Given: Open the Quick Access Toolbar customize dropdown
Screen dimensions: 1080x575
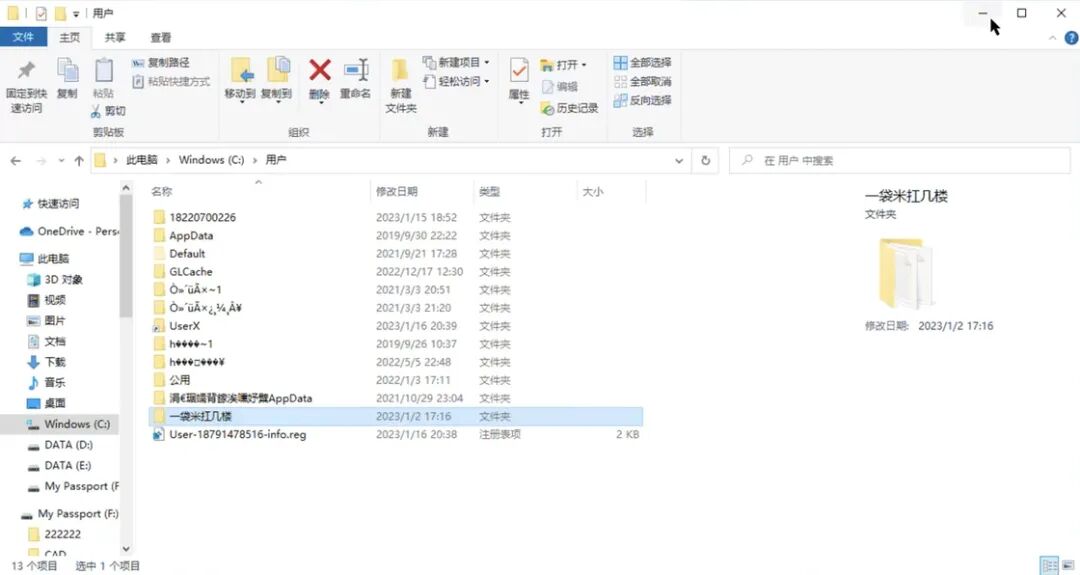Looking at the screenshot, I should coord(76,14).
